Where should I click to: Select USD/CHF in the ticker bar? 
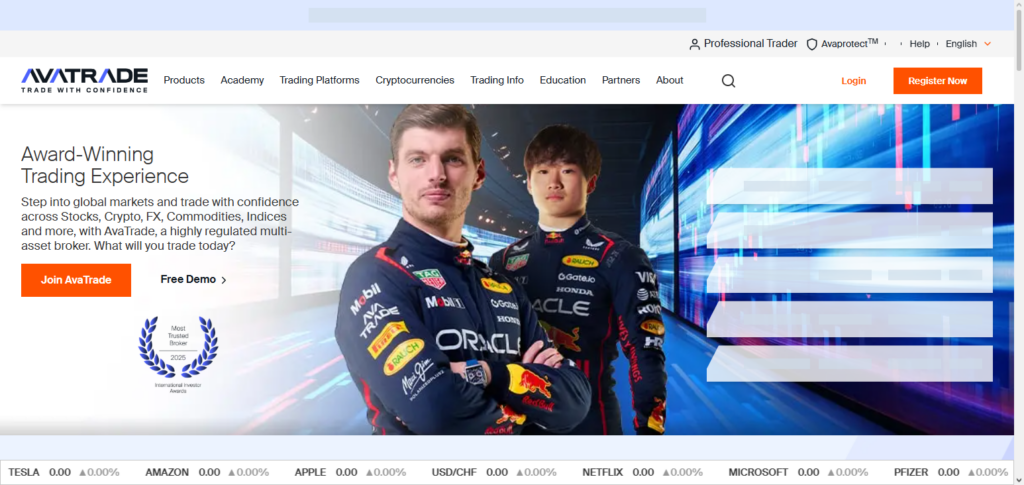point(452,472)
